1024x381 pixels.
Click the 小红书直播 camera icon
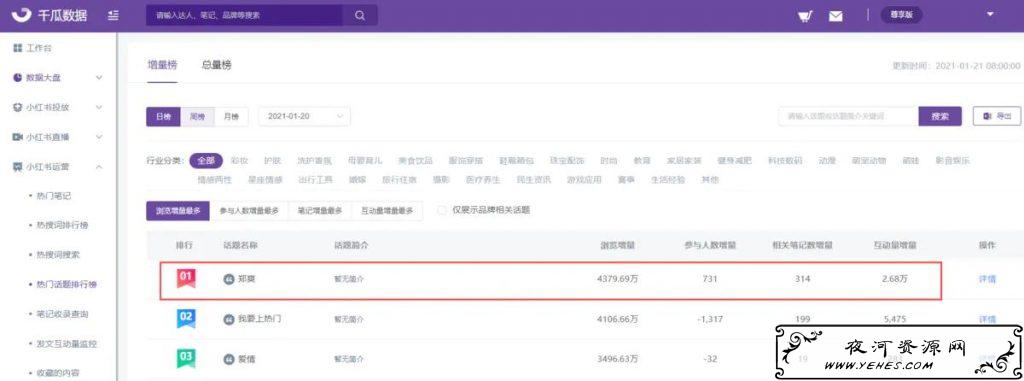[18, 137]
